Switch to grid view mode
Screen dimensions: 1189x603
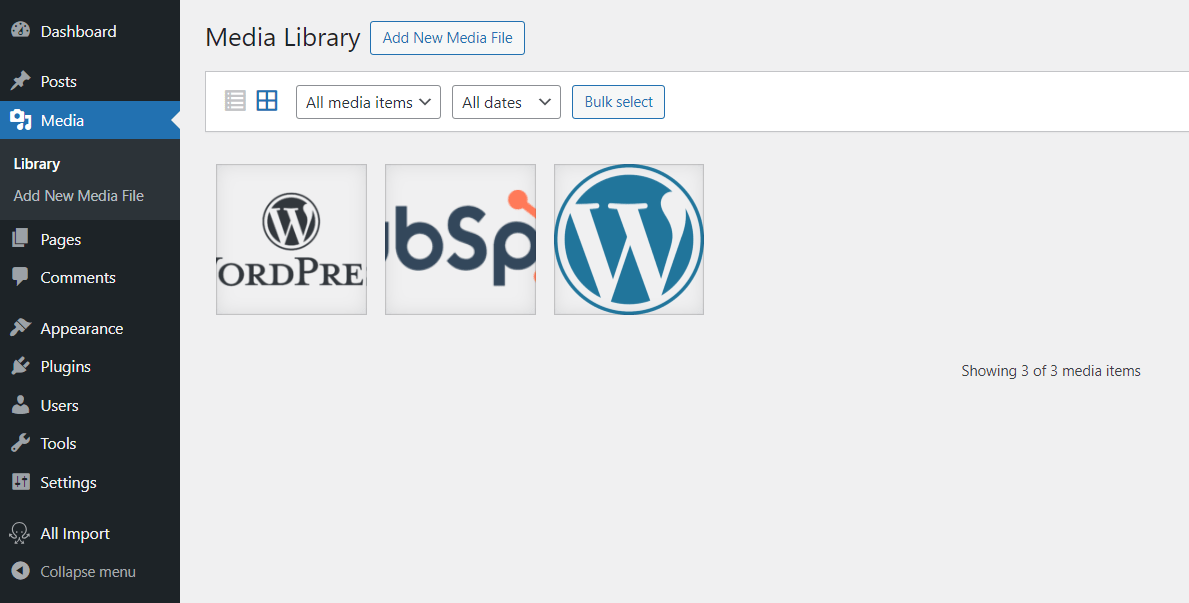pyautogui.click(x=267, y=101)
